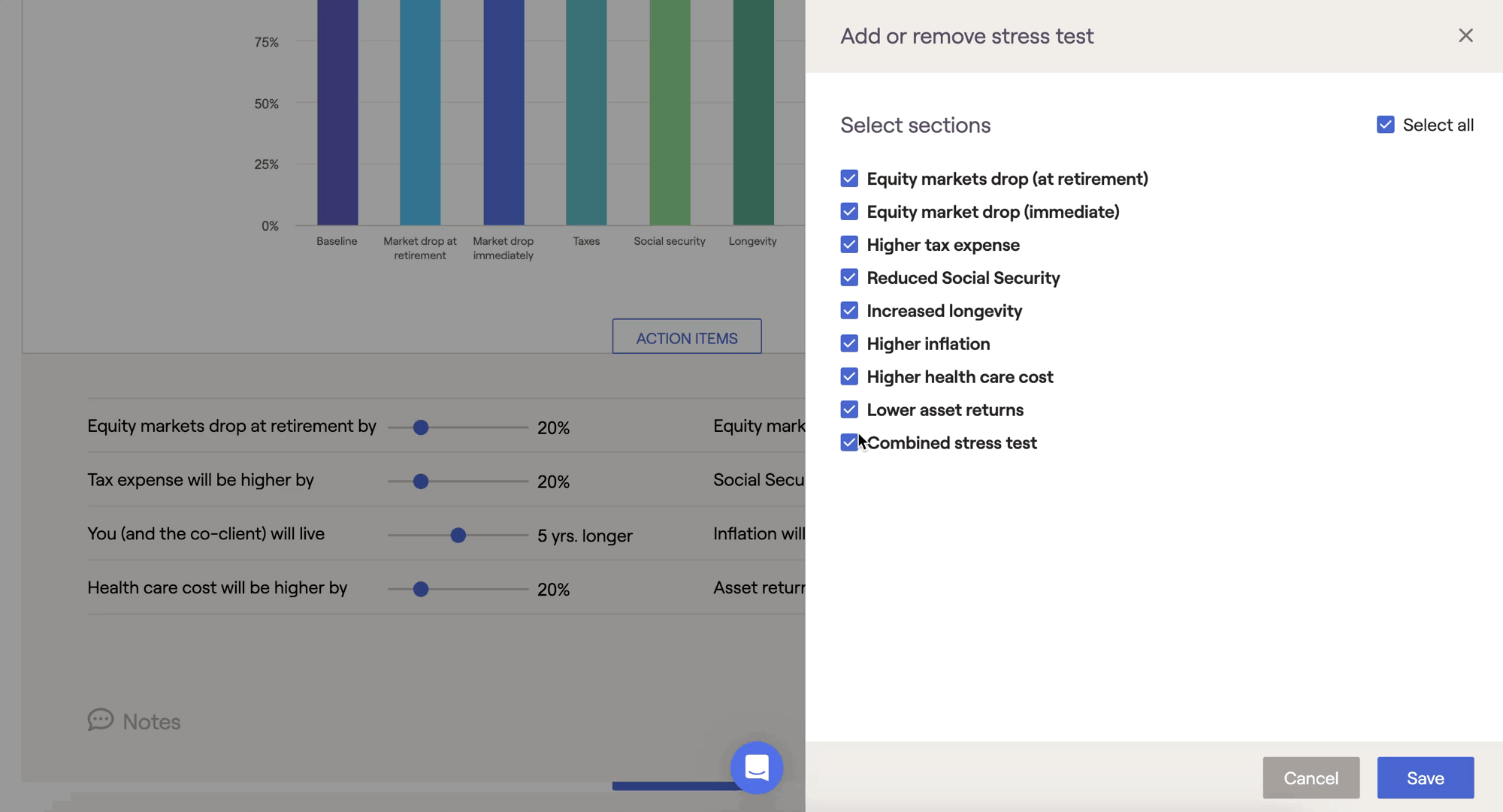
Task: Toggle Higher inflation checkbox
Action: coord(849,344)
